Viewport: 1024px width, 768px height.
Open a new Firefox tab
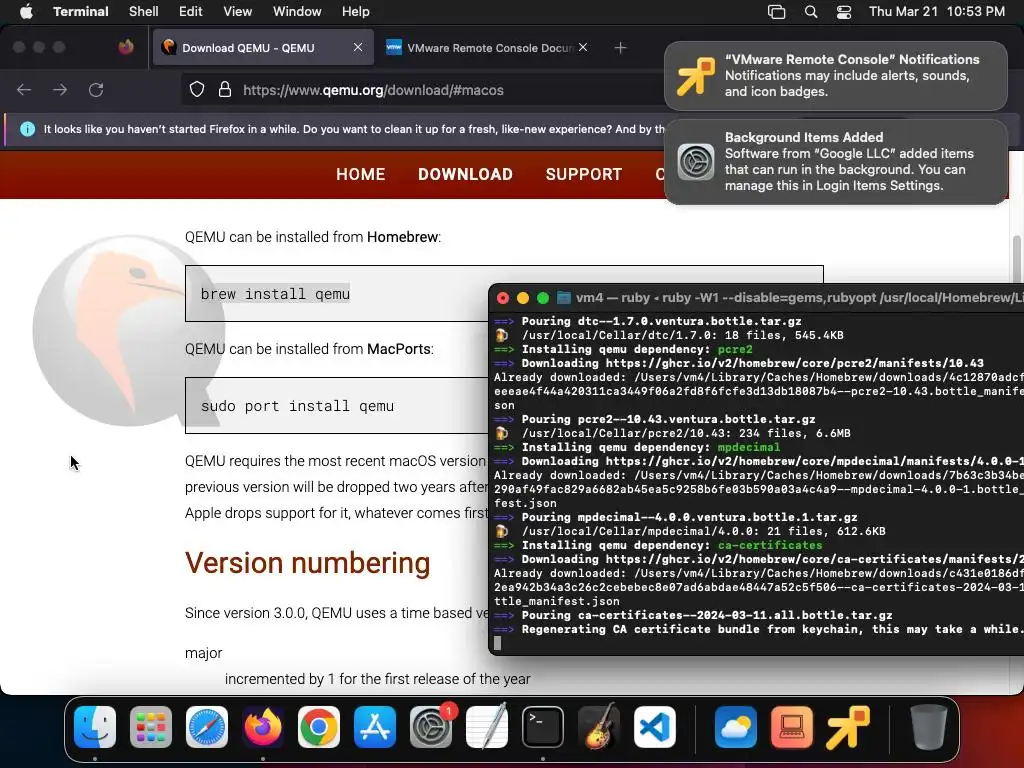pos(620,48)
